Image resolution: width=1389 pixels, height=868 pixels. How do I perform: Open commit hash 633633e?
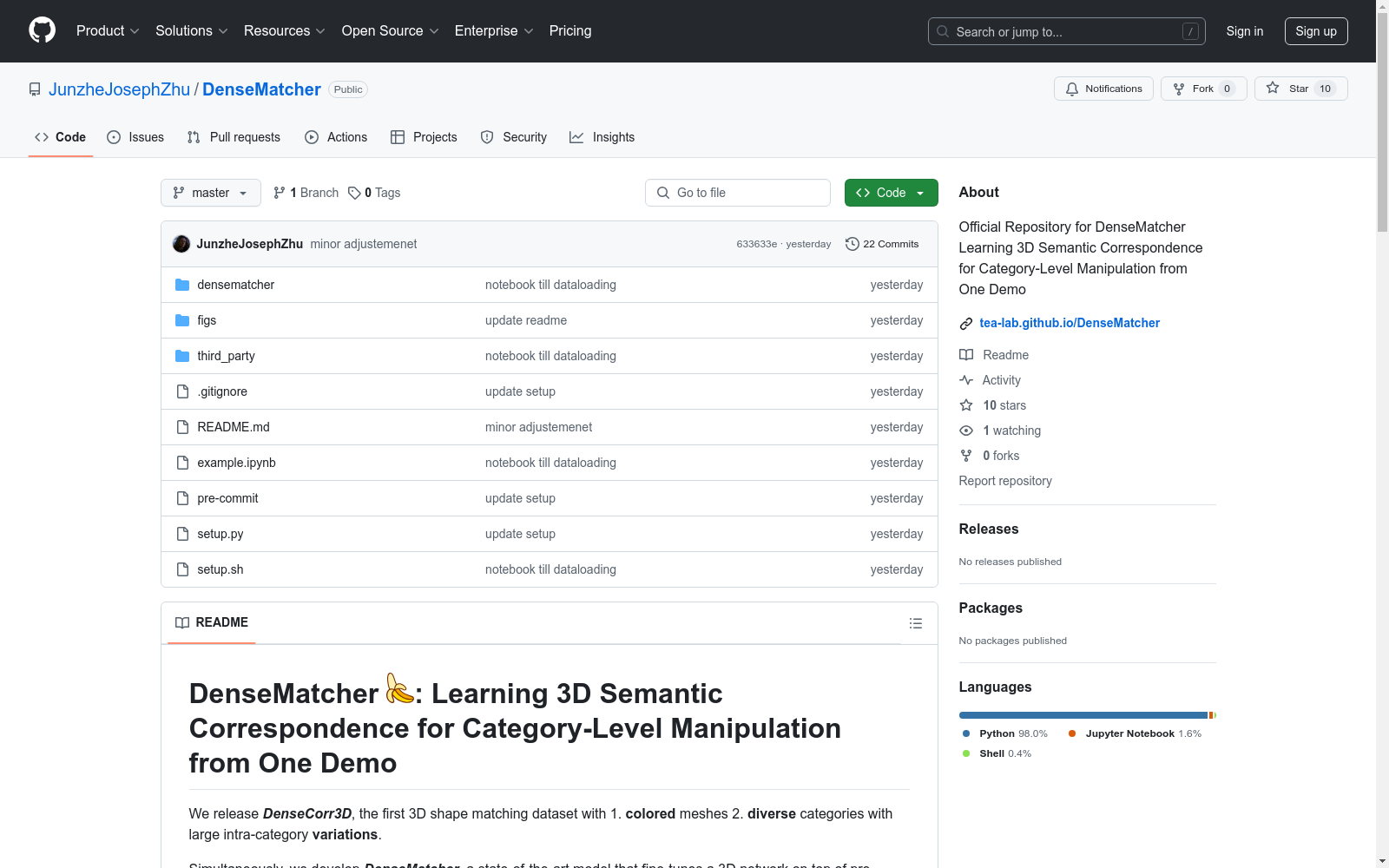pyautogui.click(x=757, y=244)
